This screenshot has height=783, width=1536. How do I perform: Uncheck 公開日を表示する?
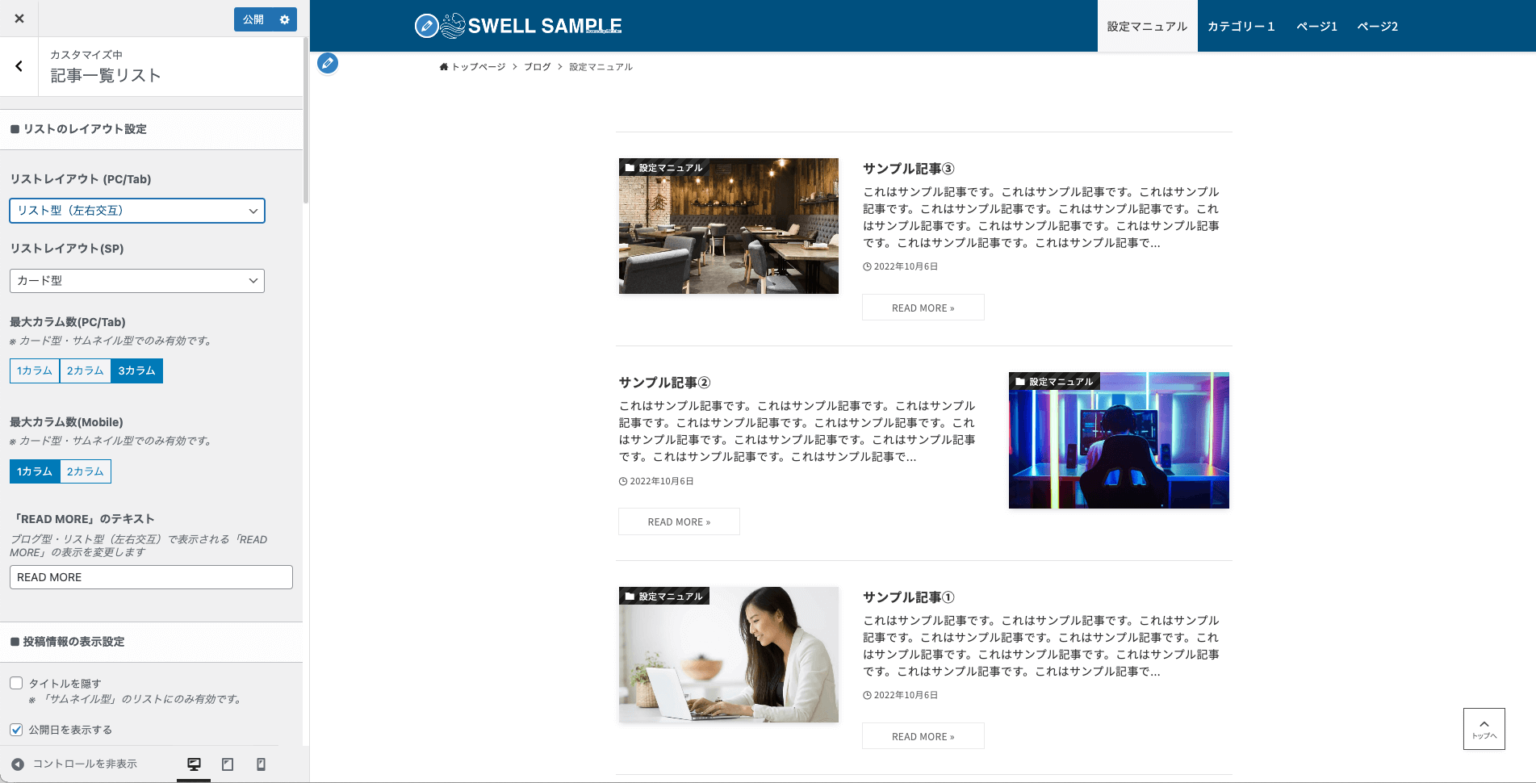15,729
